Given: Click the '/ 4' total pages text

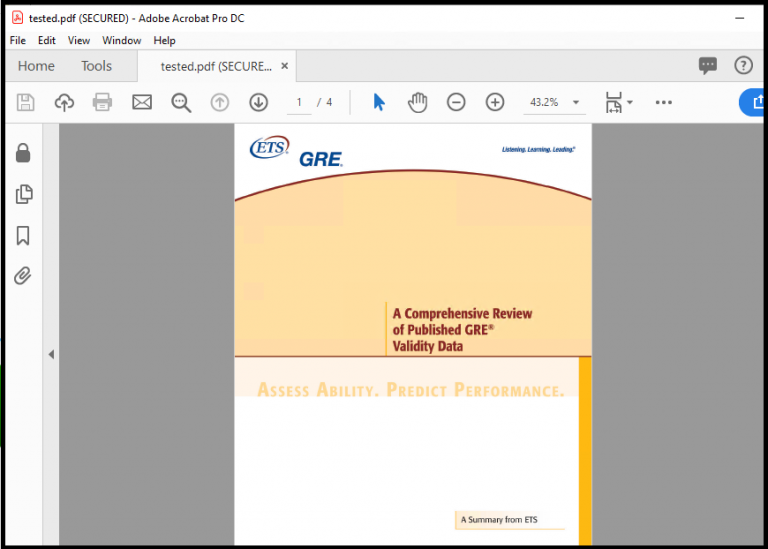Looking at the screenshot, I should click(324, 102).
